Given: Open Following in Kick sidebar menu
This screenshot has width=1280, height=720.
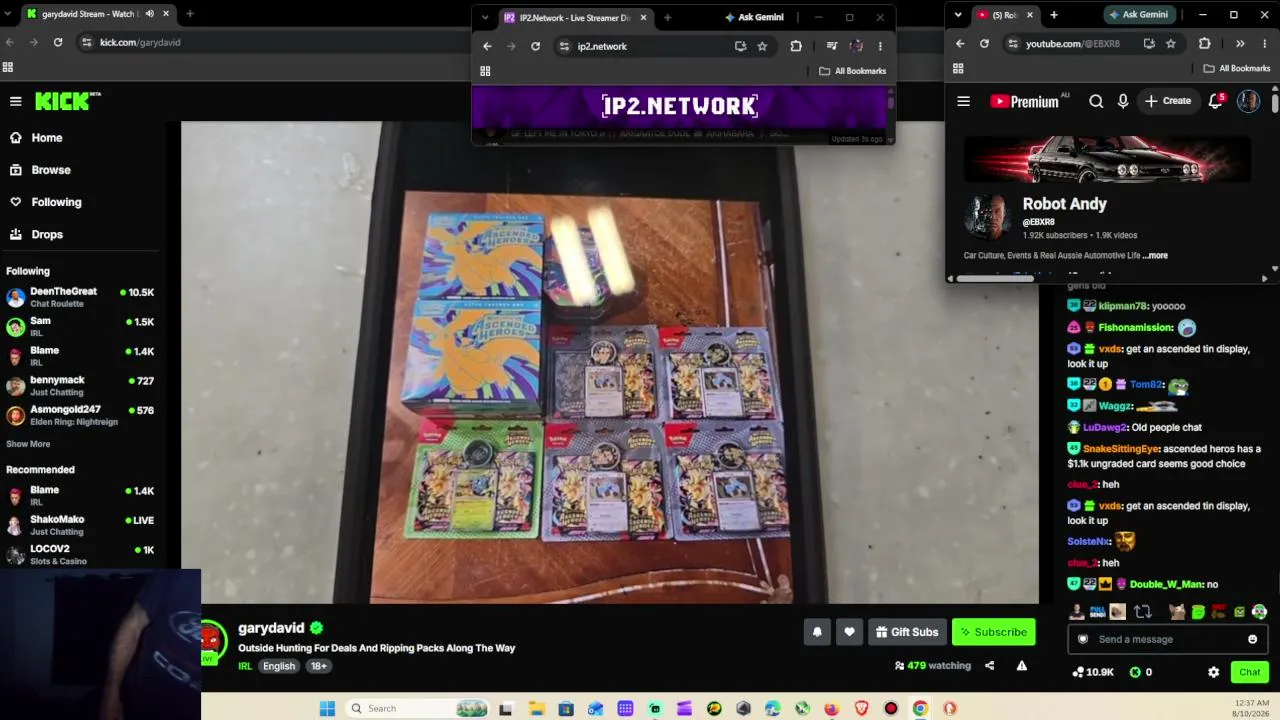Looking at the screenshot, I should click(x=46, y=202).
